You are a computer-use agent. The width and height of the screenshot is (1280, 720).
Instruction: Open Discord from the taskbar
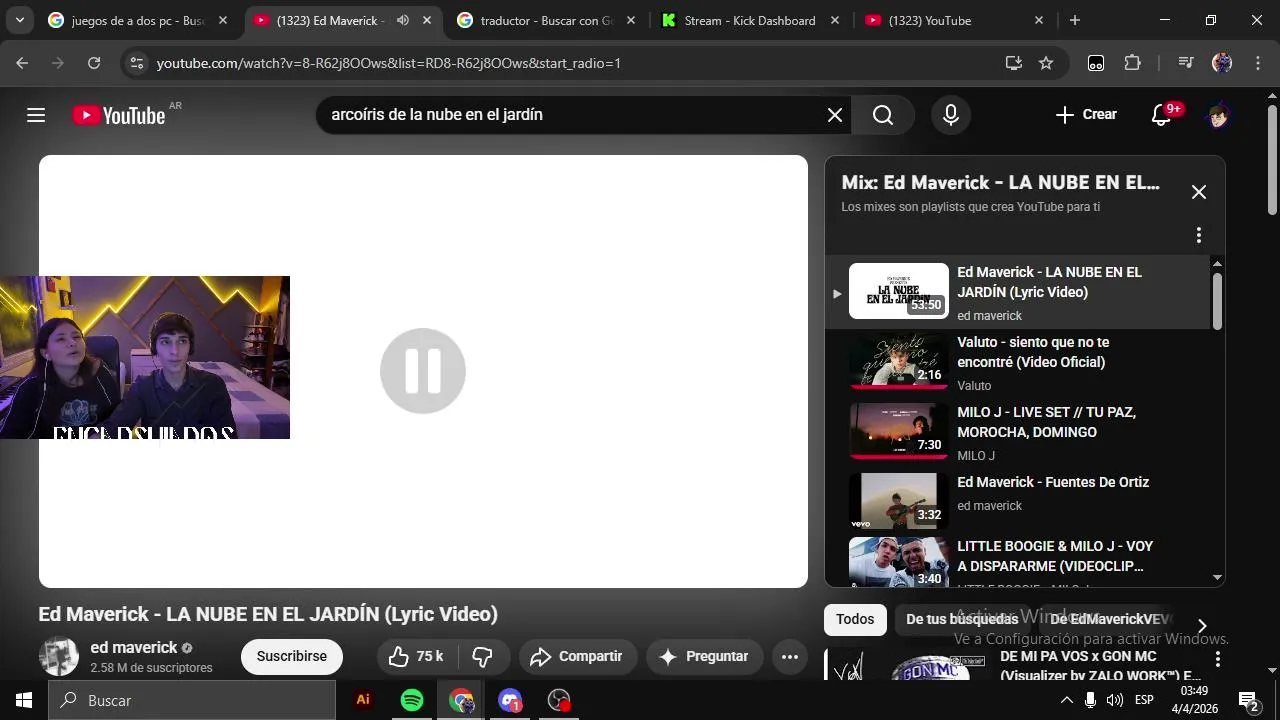(510, 700)
